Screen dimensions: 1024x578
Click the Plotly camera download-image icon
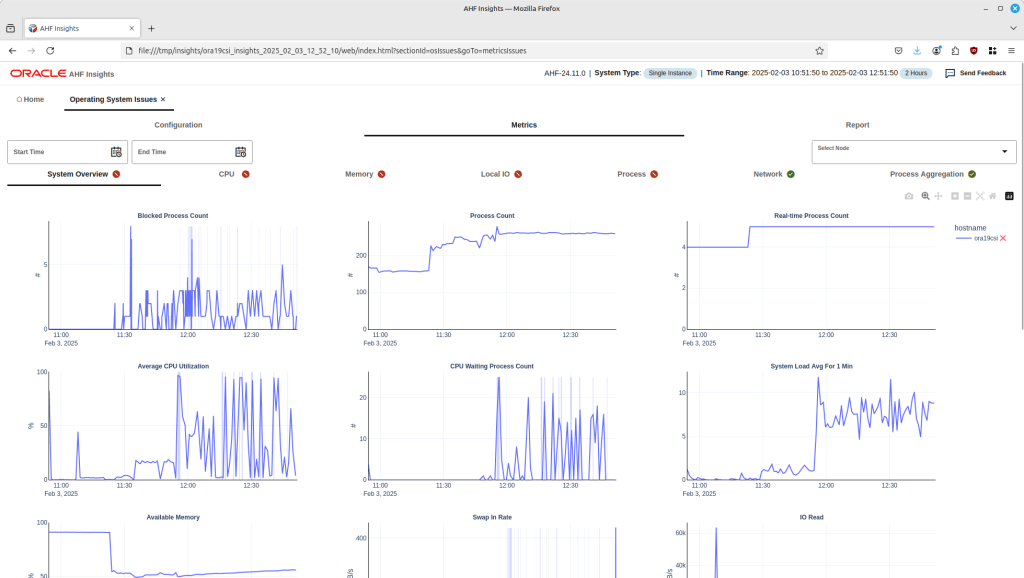908,196
